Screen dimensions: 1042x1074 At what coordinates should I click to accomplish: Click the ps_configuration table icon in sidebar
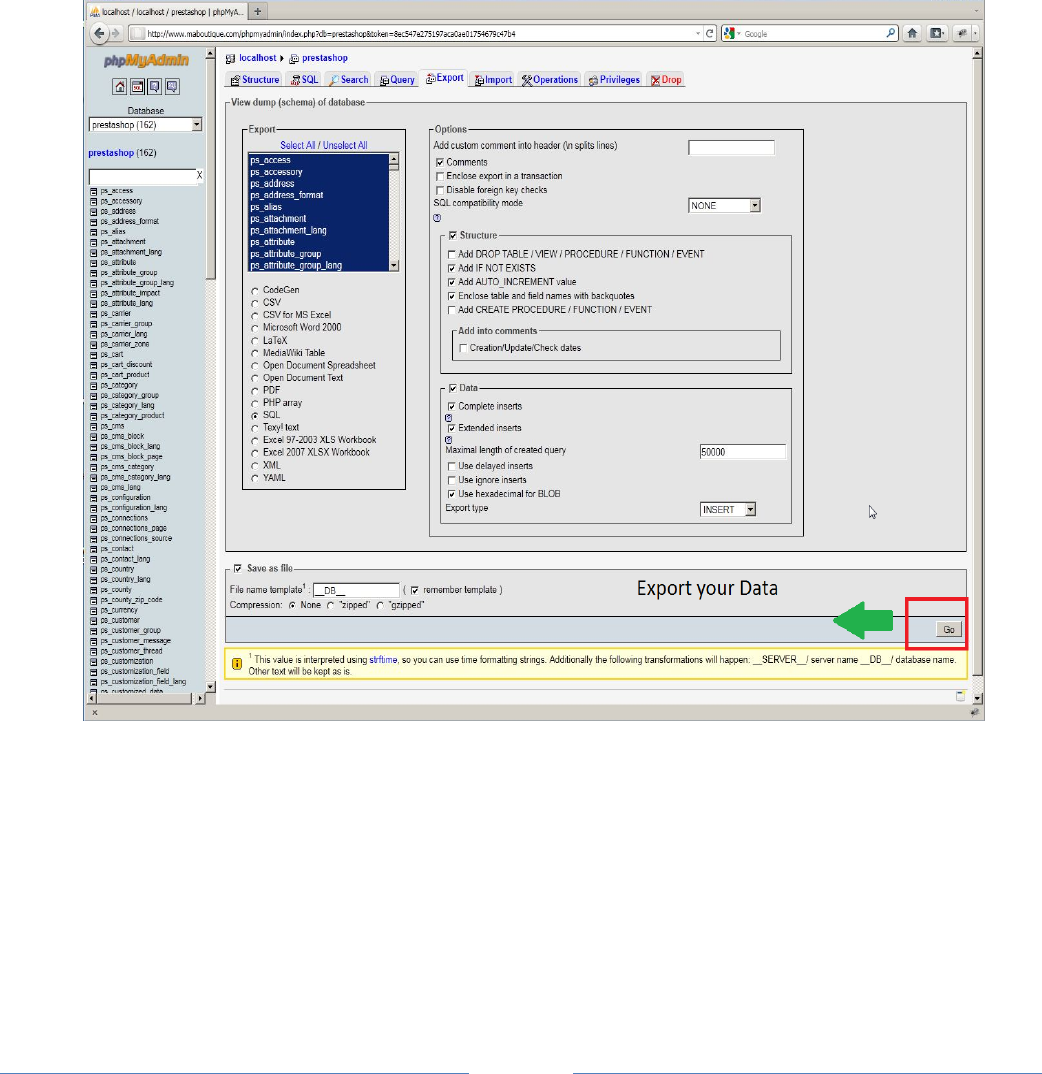(x=94, y=498)
